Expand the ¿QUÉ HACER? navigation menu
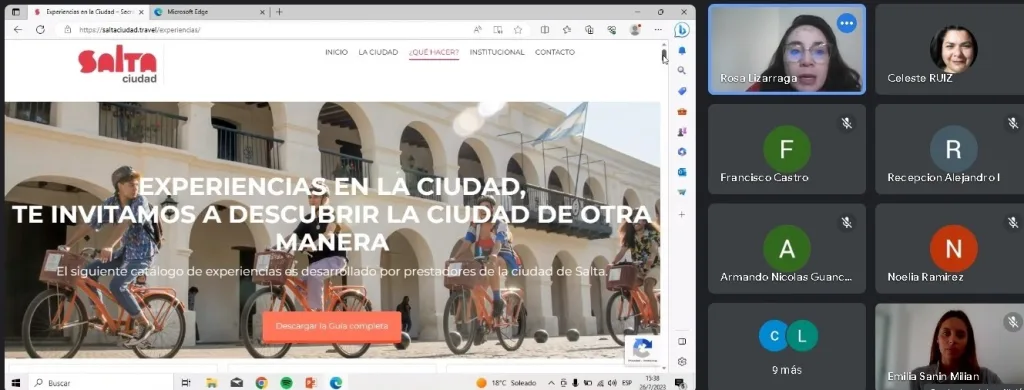 (434, 52)
